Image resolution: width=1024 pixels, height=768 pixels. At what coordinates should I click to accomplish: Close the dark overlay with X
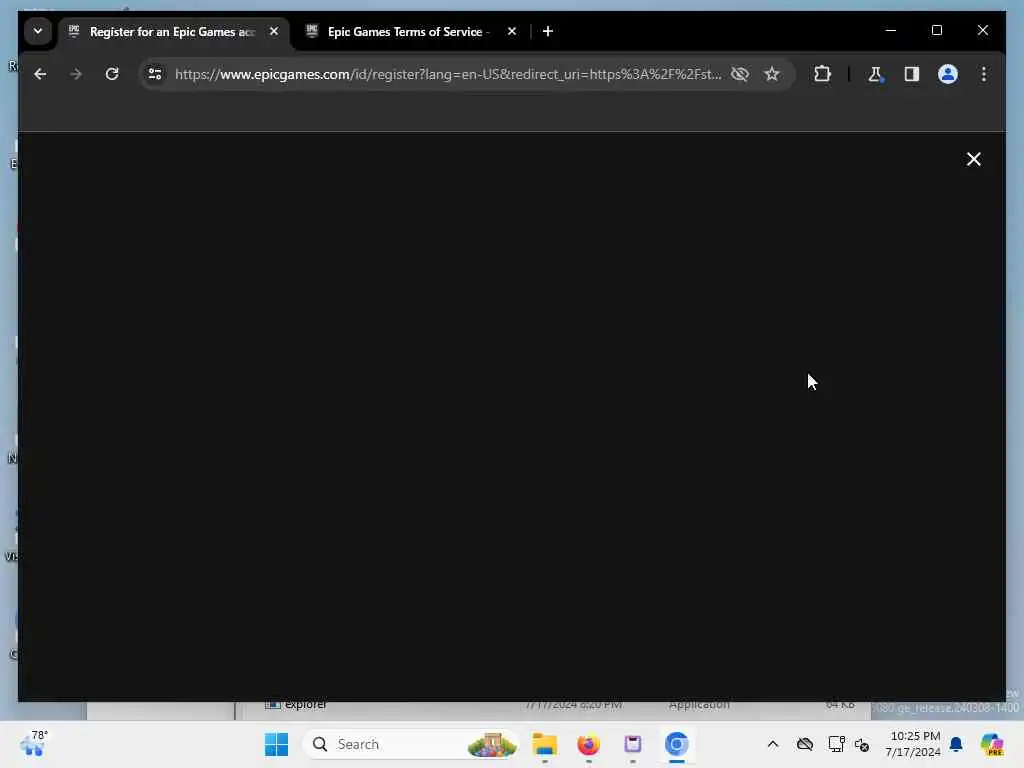click(x=974, y=159)
